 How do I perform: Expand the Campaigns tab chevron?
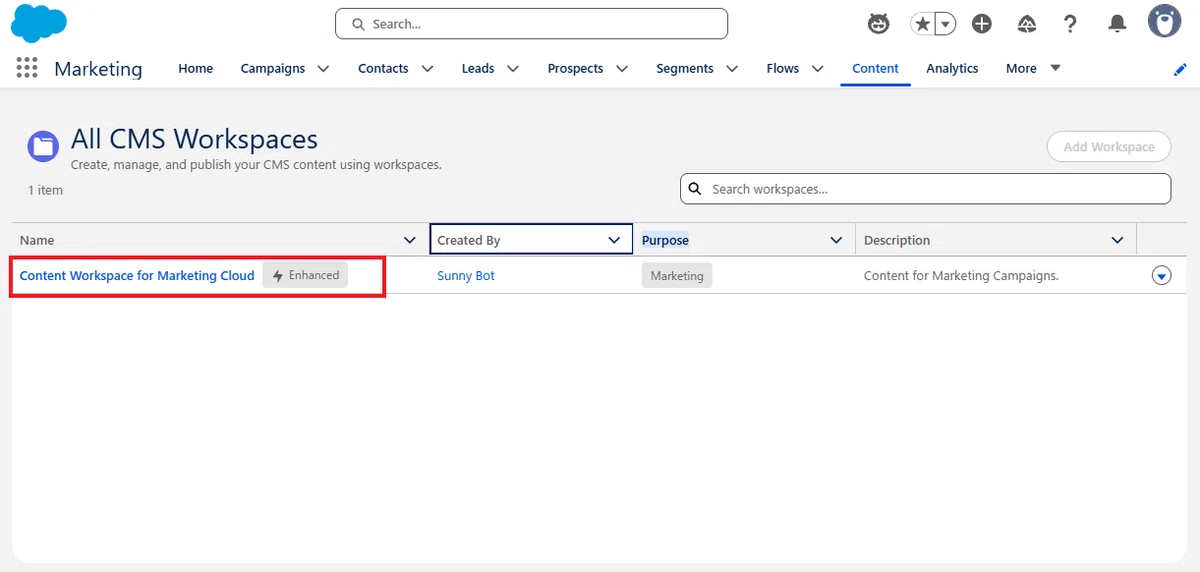[x=323, y=68]
